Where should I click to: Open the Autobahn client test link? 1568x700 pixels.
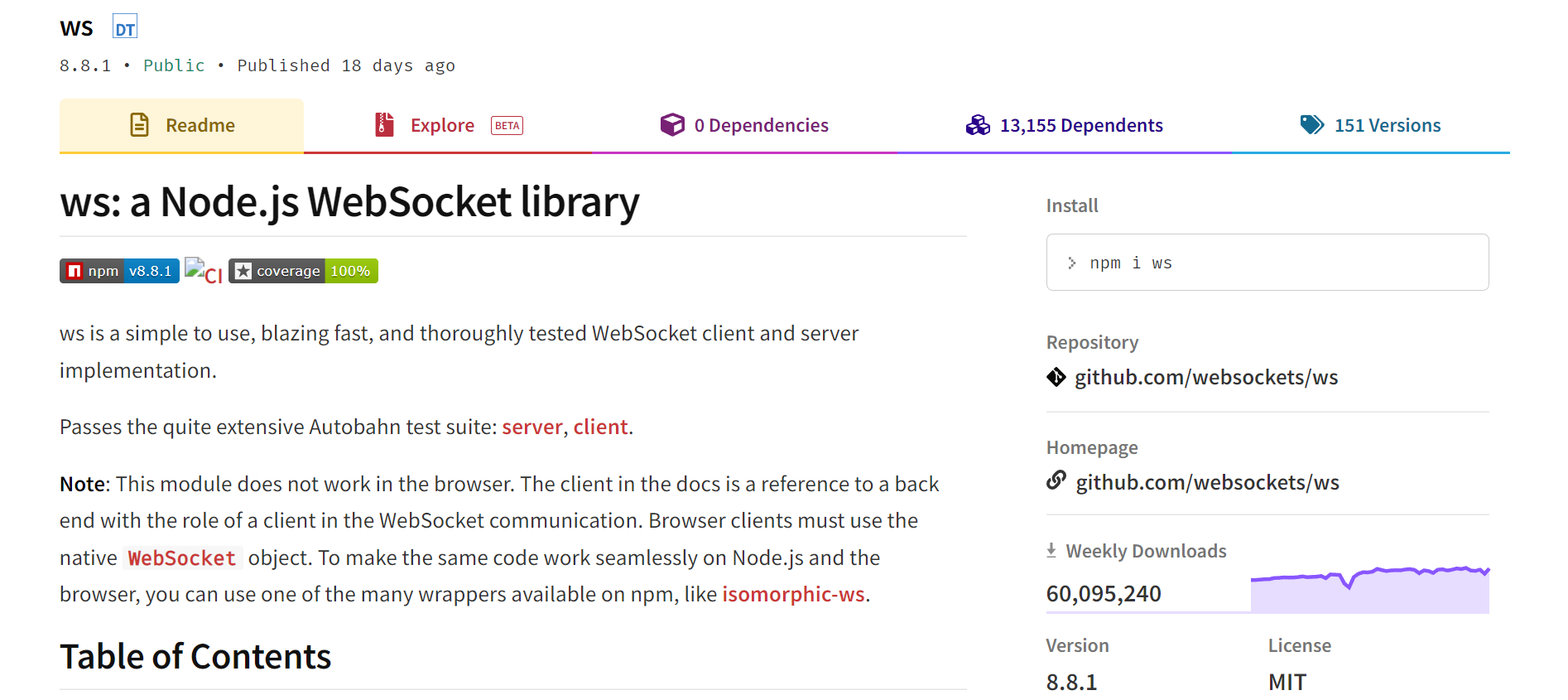(x=601, y=427)
